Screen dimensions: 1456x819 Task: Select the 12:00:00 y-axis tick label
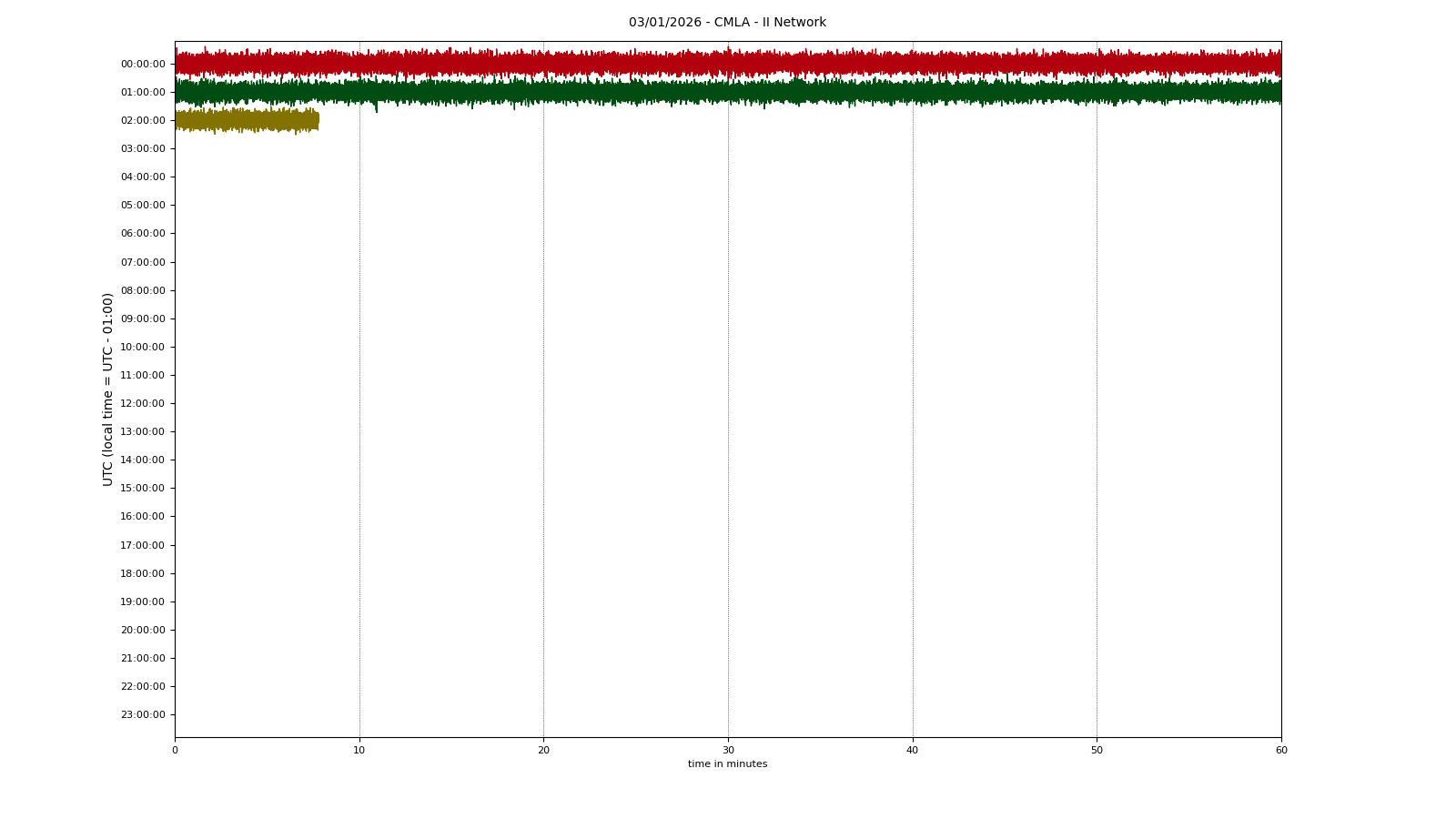coord(143,404)
